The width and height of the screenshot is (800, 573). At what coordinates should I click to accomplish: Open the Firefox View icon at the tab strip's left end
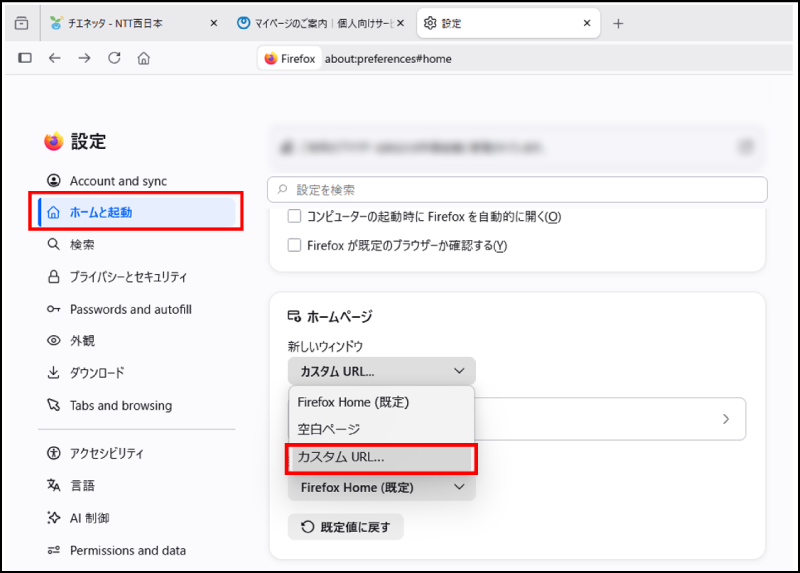pyautogui.click(x=21, y=23)
